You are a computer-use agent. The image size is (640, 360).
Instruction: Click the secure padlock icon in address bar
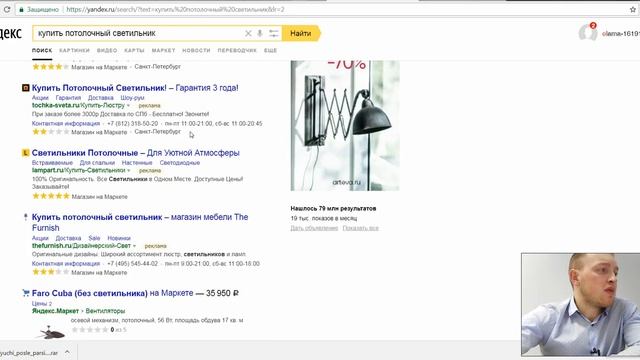click(x=21, y=9)
